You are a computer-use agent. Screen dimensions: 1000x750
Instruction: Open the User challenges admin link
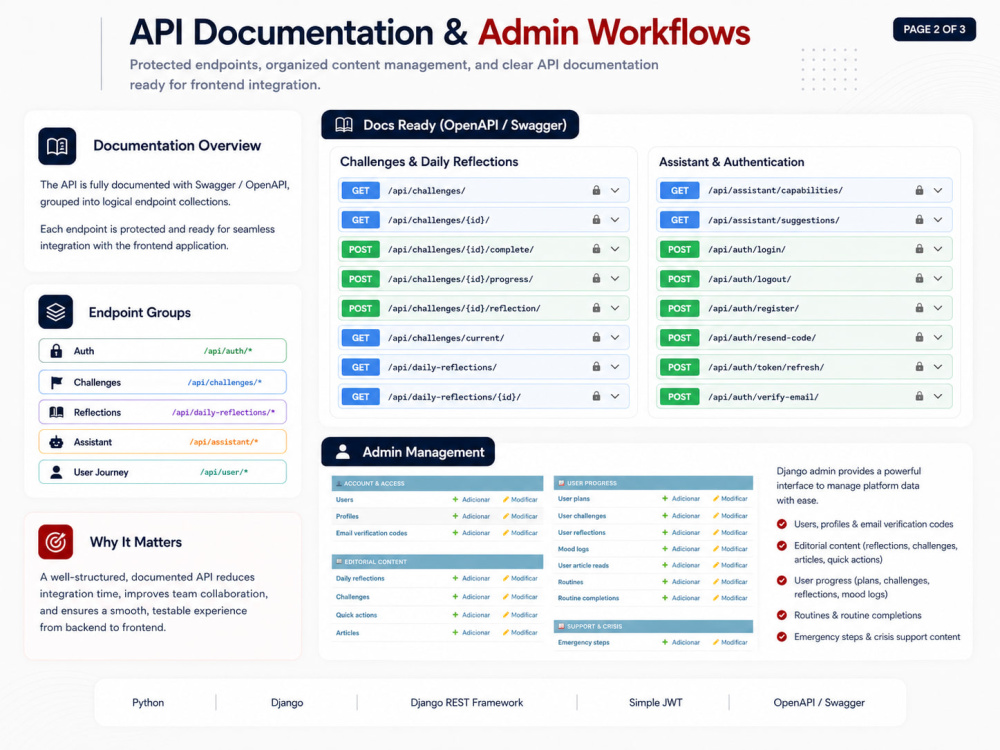[x=582, y=515]
